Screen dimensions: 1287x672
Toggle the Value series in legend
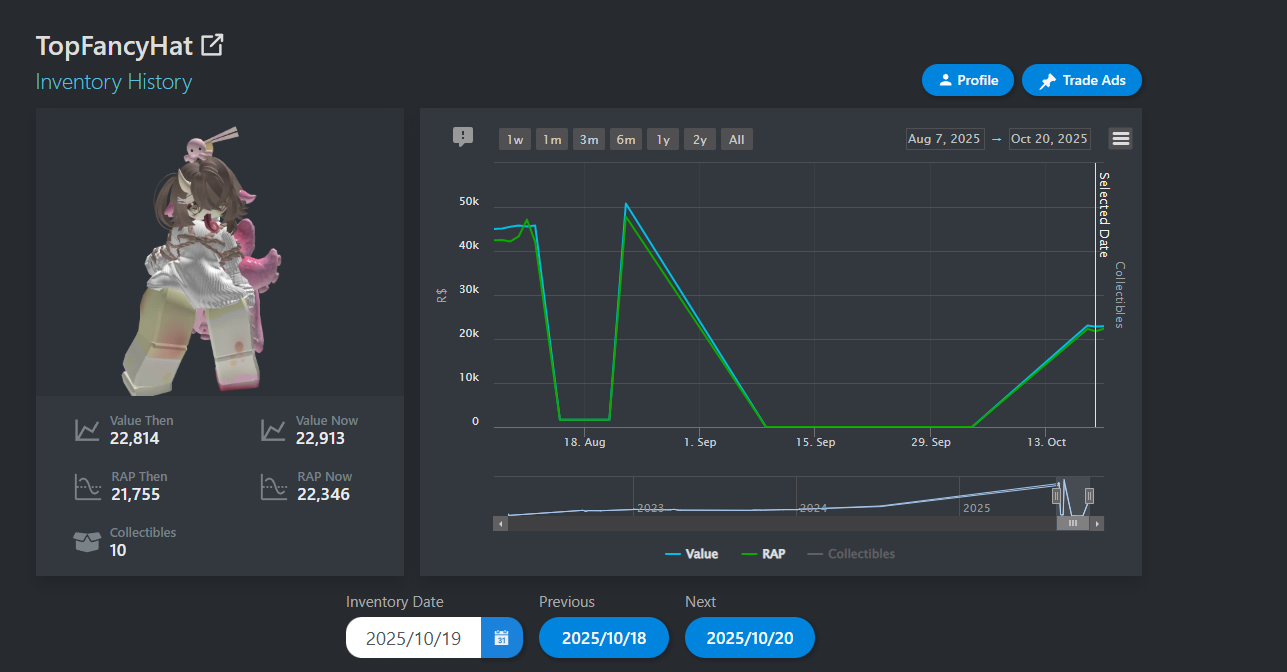[692, 553]
